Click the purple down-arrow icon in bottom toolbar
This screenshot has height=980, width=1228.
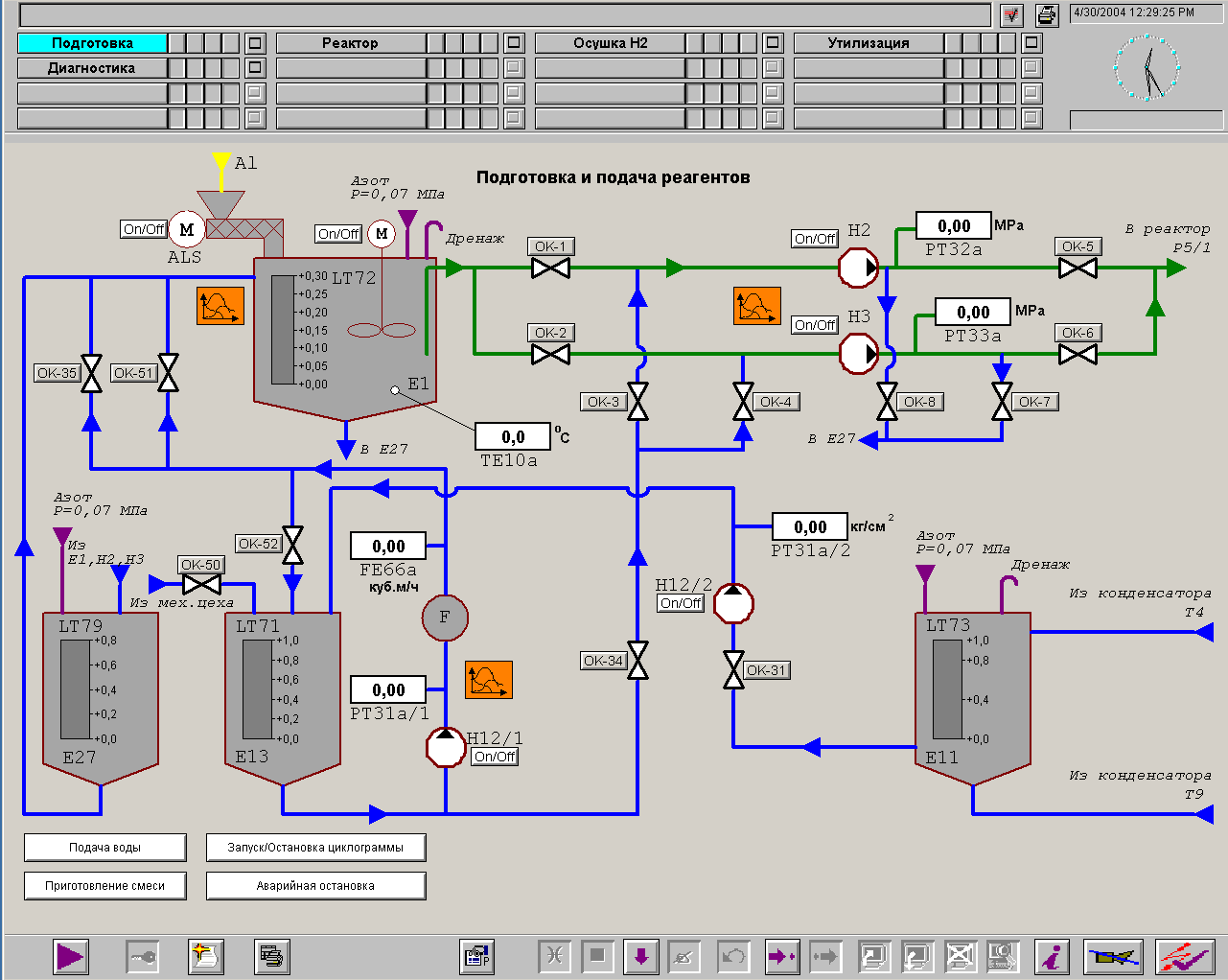point(641,956)
